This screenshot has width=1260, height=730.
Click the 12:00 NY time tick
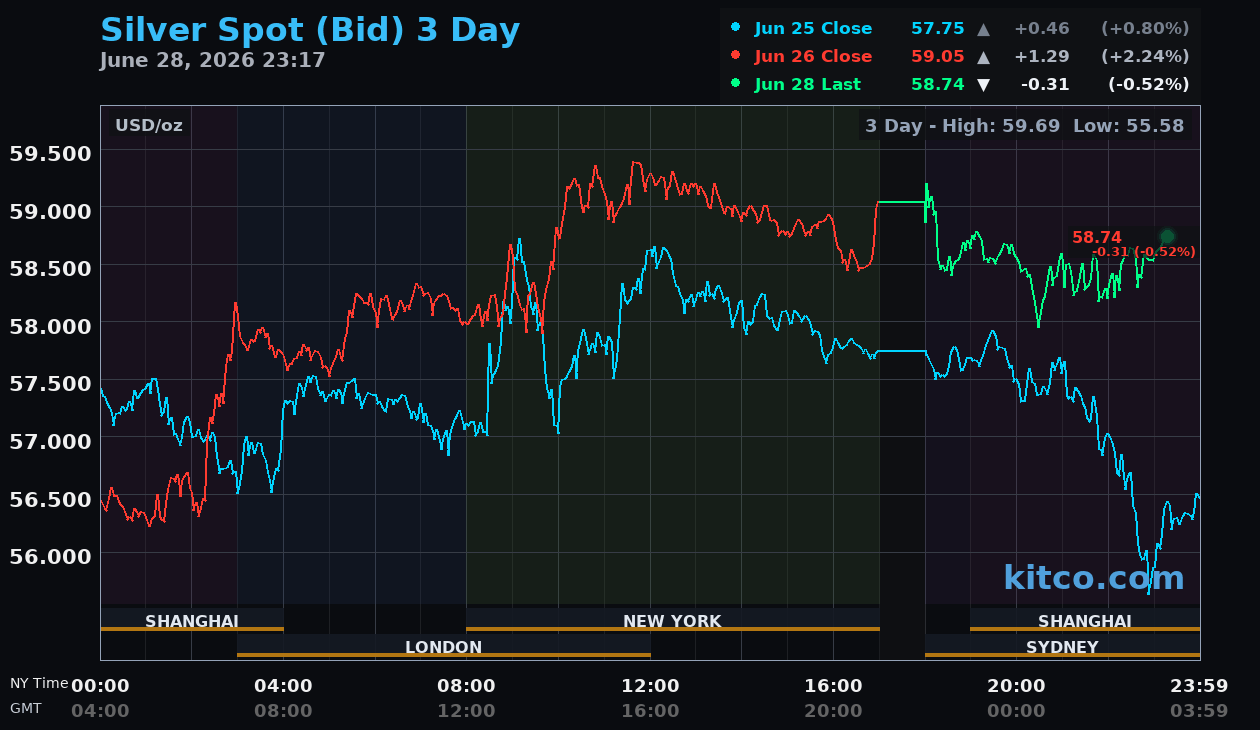[650, 686]
